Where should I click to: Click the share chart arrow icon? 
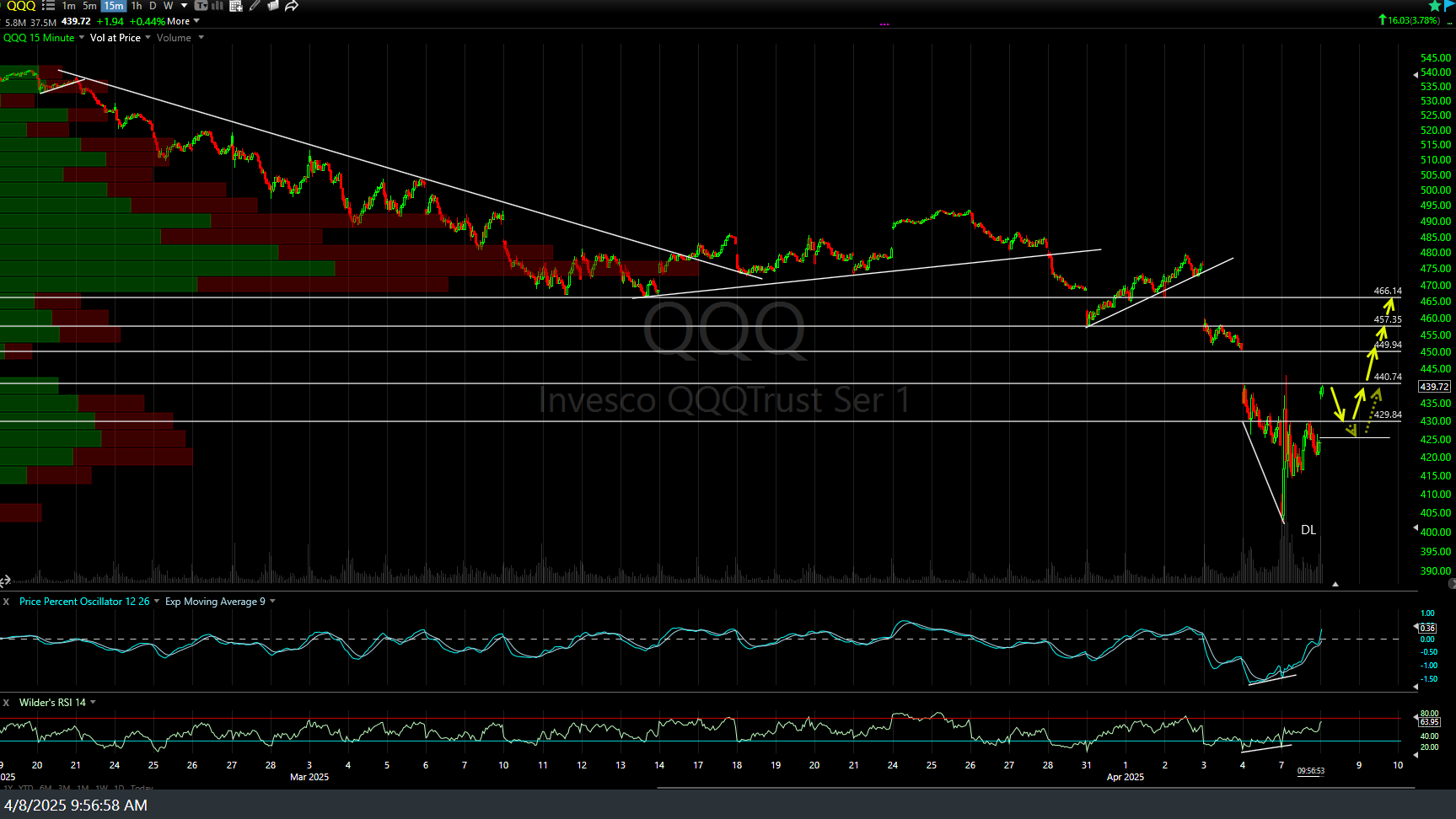[292, 6]
